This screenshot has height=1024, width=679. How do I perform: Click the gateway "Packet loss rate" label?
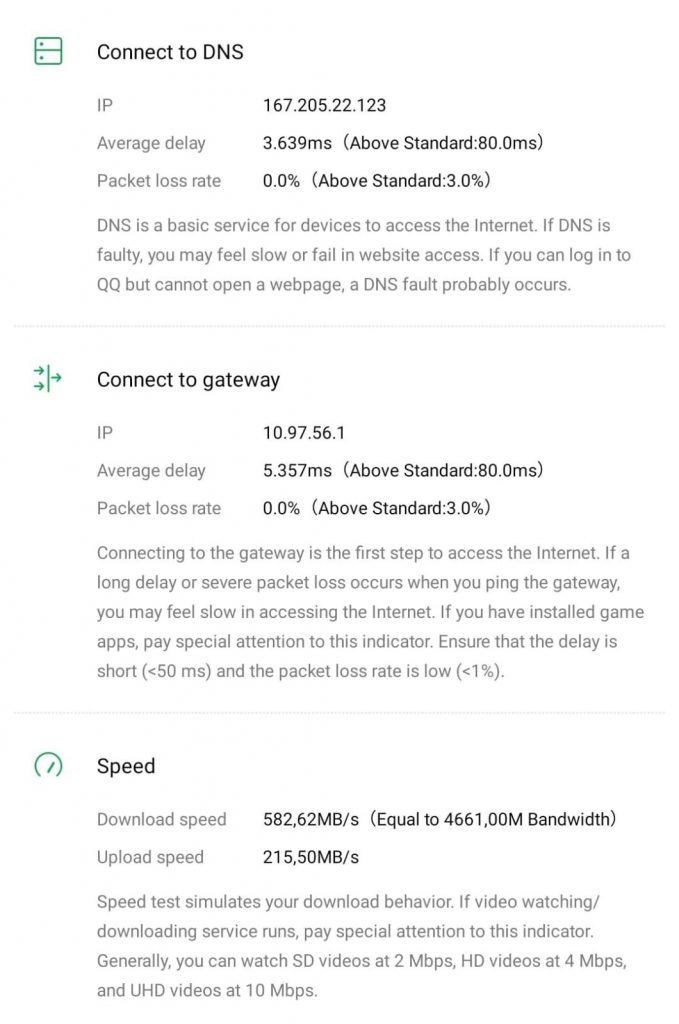pyautogui.click(x=158, y=508)
